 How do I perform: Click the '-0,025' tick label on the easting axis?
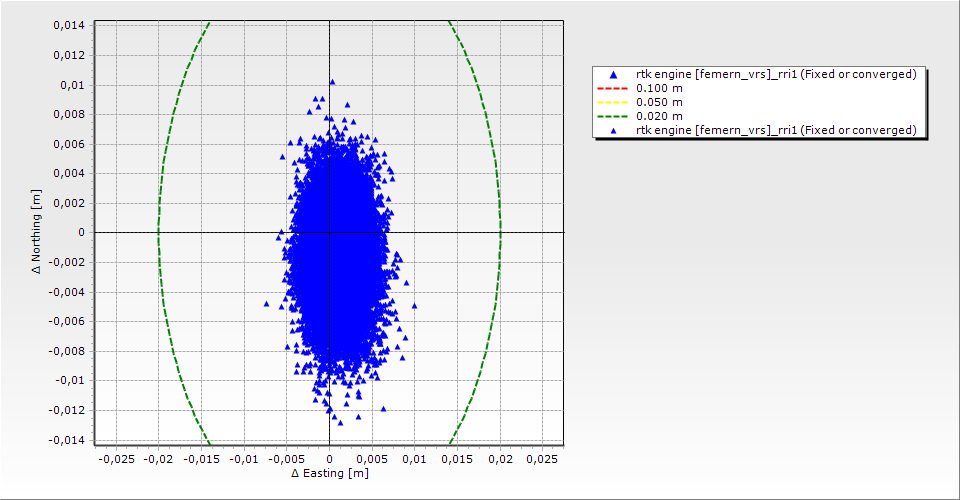coord(115,458)
